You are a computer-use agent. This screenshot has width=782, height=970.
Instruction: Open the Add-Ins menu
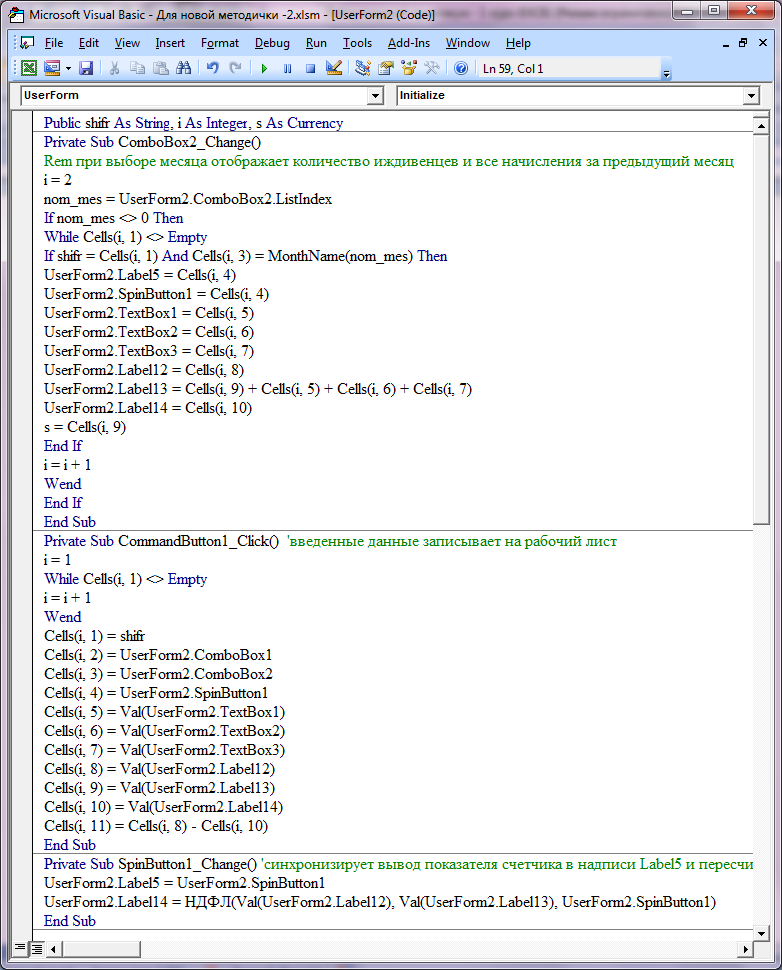[x=408, y=43]
